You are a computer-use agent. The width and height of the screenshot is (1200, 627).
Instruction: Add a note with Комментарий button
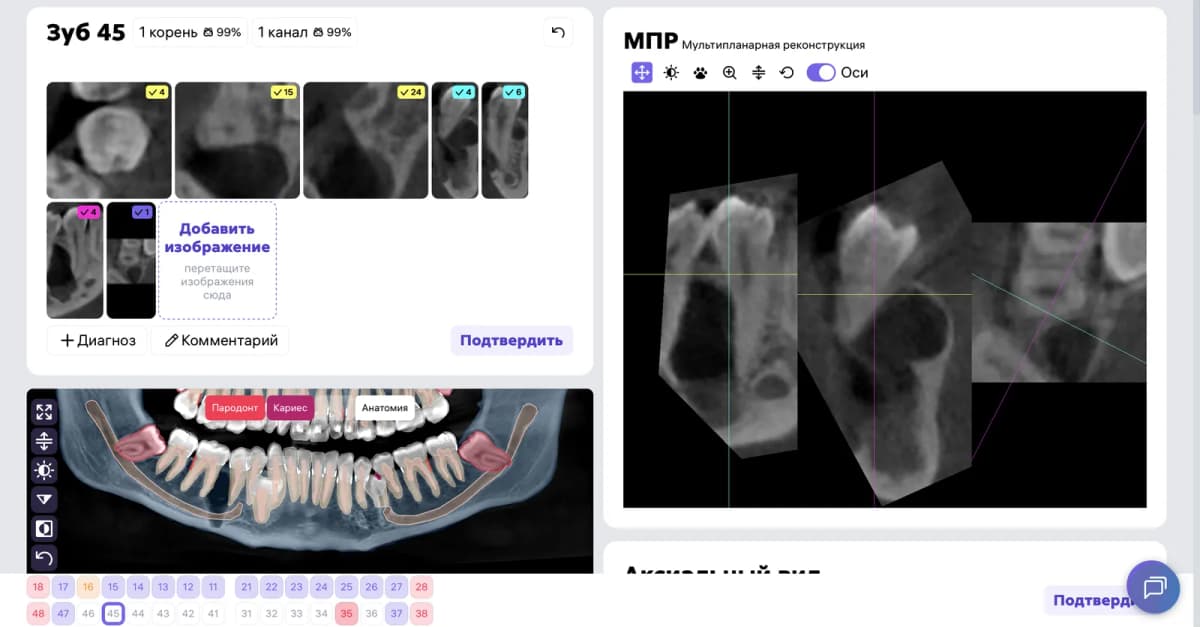[x=220, y=340]
